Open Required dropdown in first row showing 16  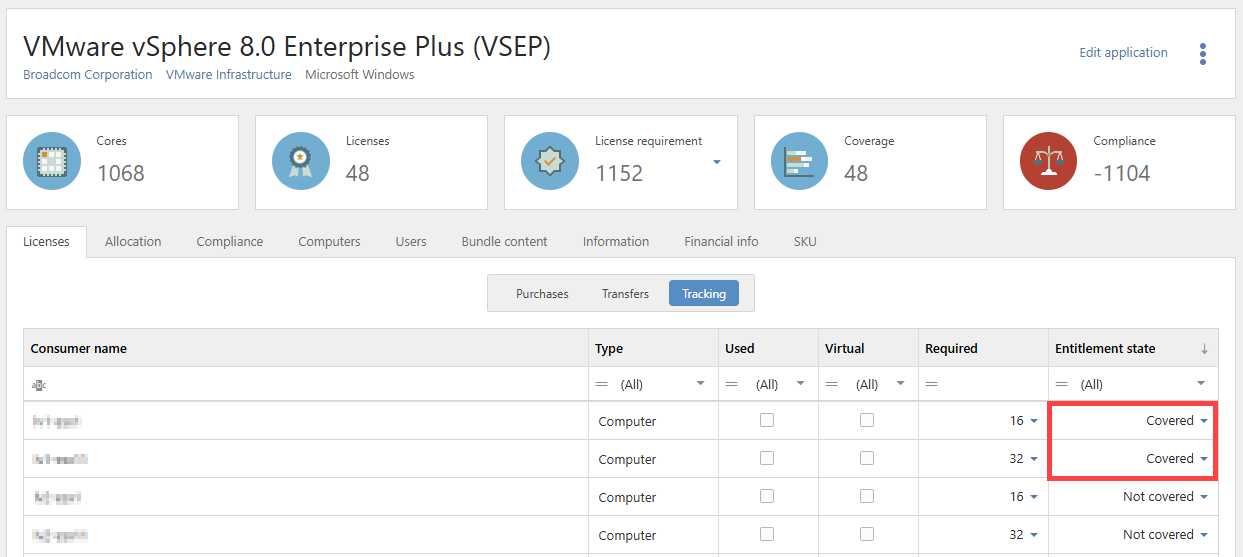1034,421
